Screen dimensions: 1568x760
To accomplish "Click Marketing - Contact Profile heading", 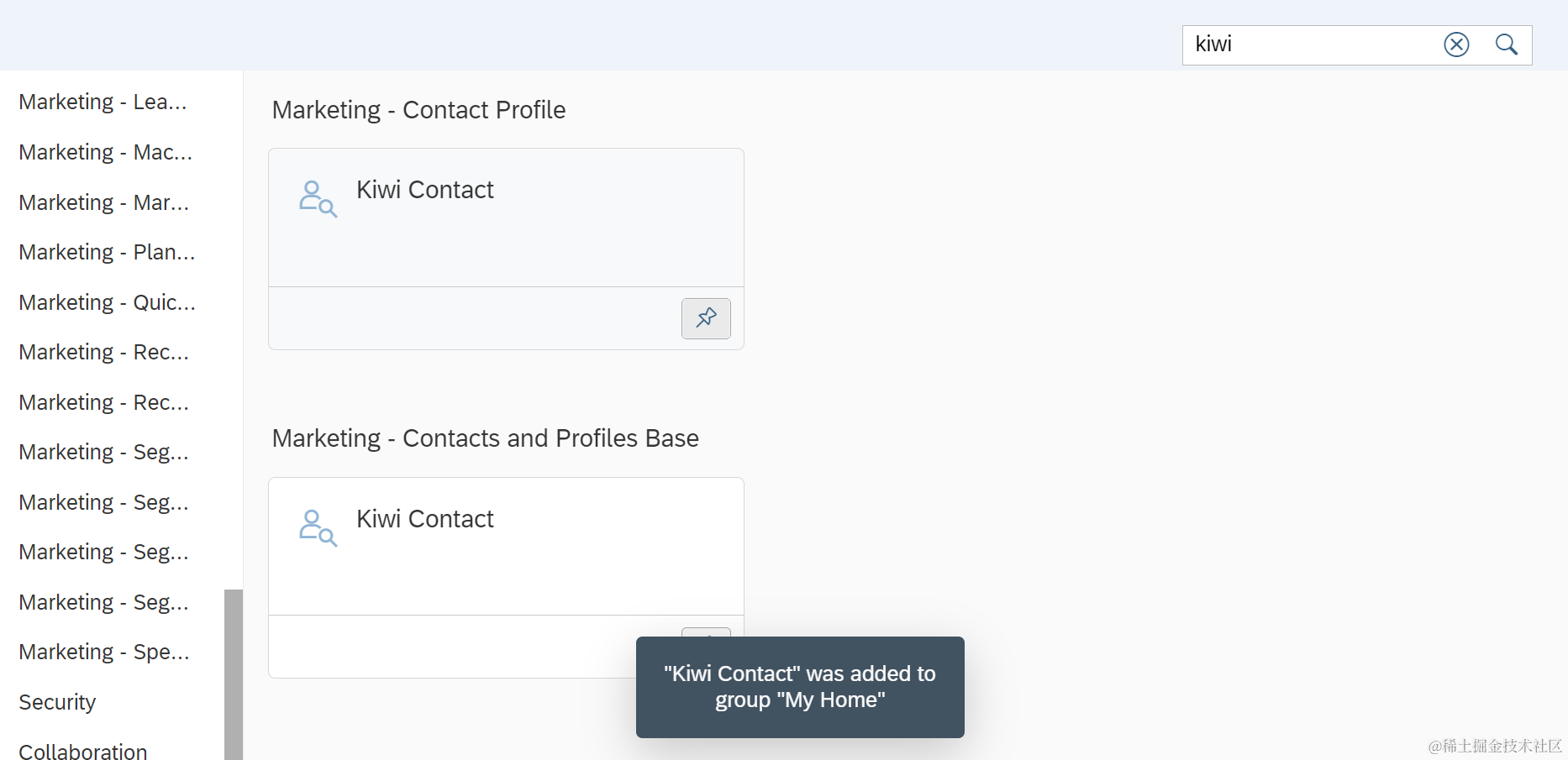I will pyautogui.click(x=418, y=110).
